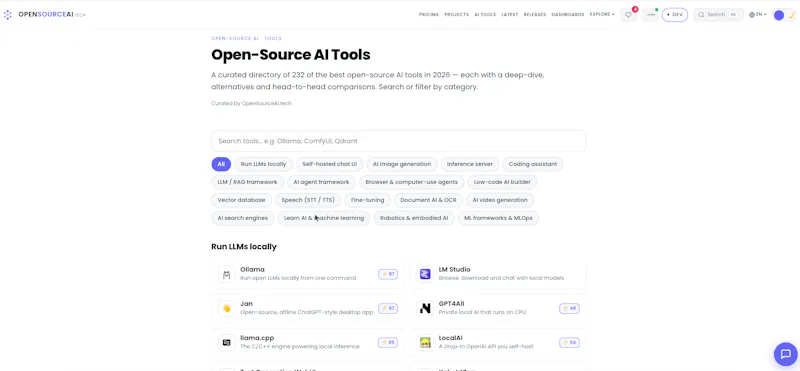Click the GPT4All score badge 49

[x=569, y=308]
